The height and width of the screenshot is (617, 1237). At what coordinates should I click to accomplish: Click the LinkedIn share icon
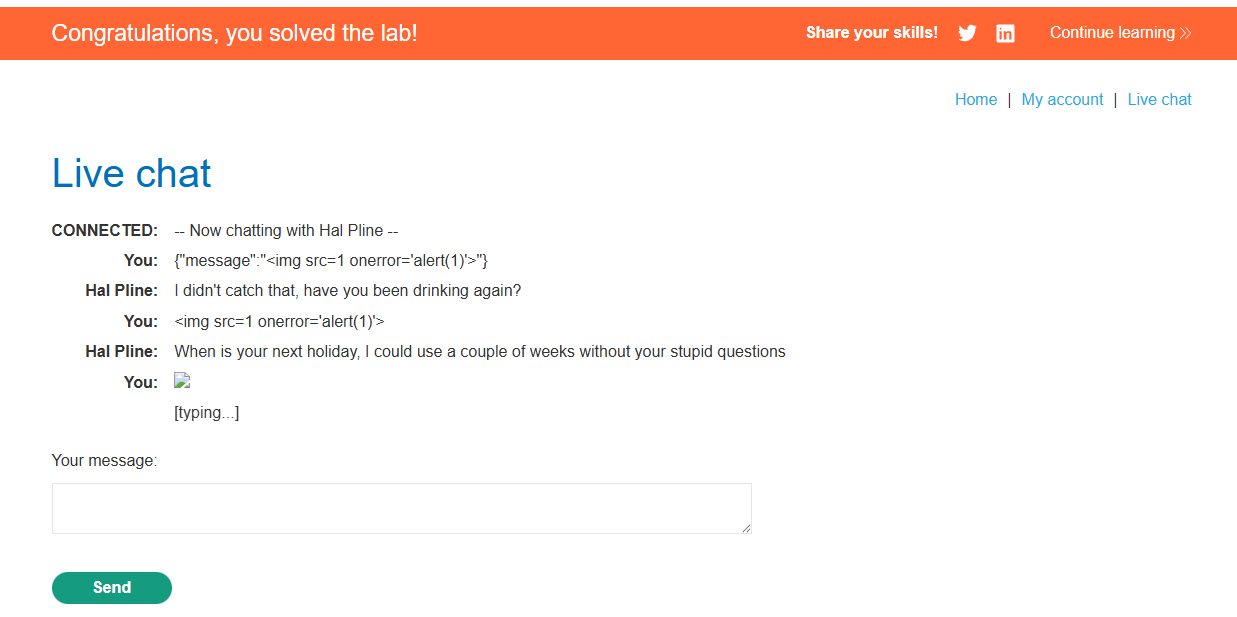point(1005,33)
